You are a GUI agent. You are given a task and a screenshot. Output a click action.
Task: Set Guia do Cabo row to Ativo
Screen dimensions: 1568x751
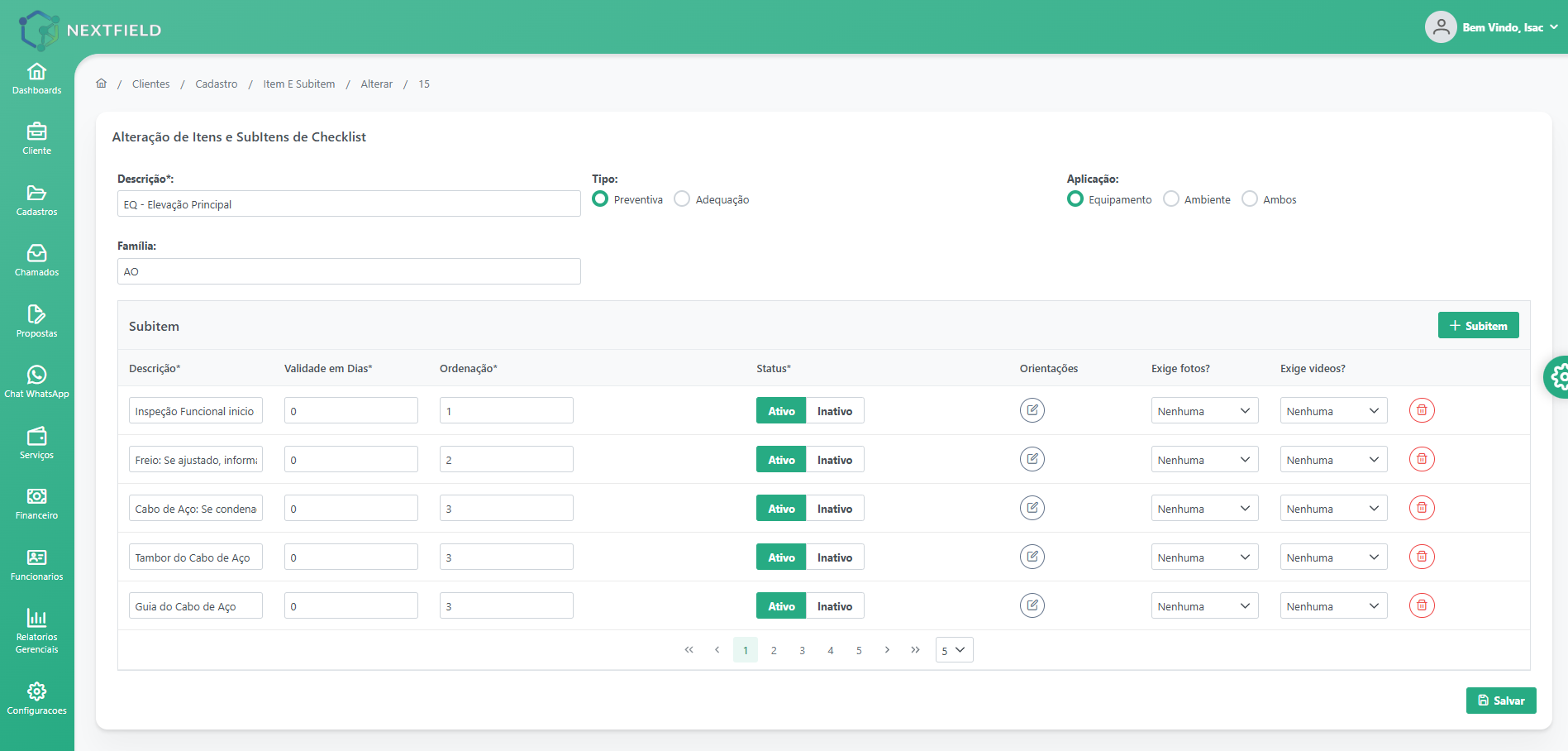tap(781, 606)
